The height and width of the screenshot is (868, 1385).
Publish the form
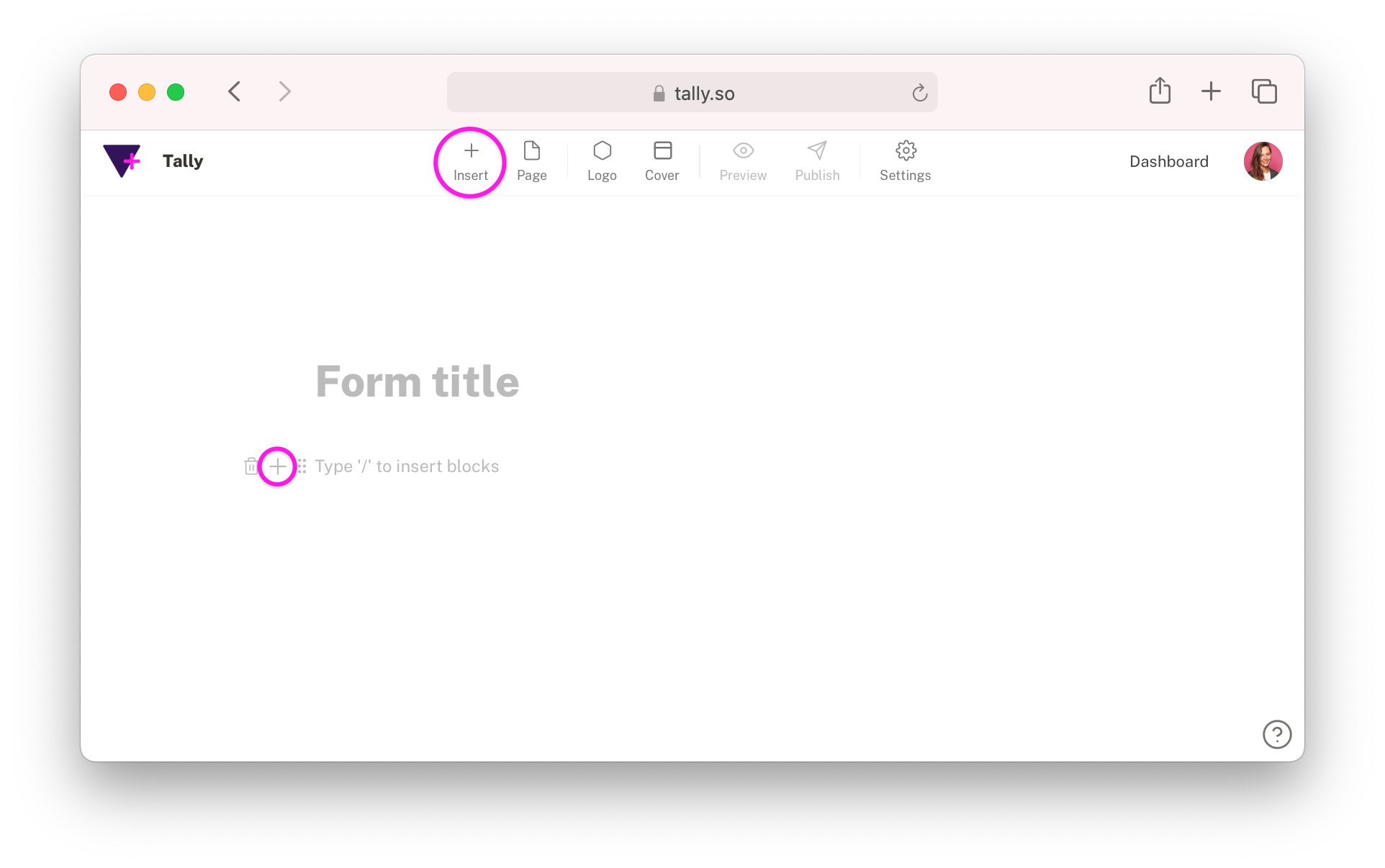[817, 162]
